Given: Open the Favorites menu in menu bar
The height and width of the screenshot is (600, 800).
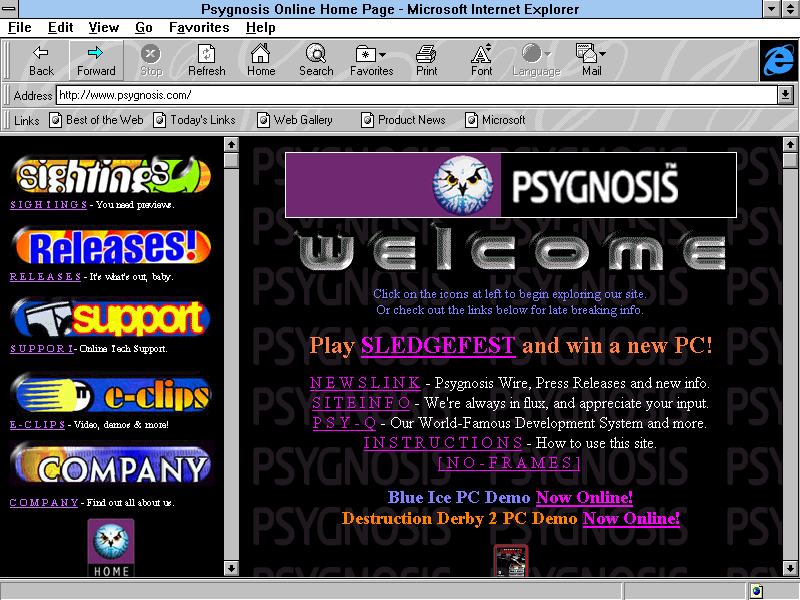Looking at the screenshot, I should (x=198, y=27).
